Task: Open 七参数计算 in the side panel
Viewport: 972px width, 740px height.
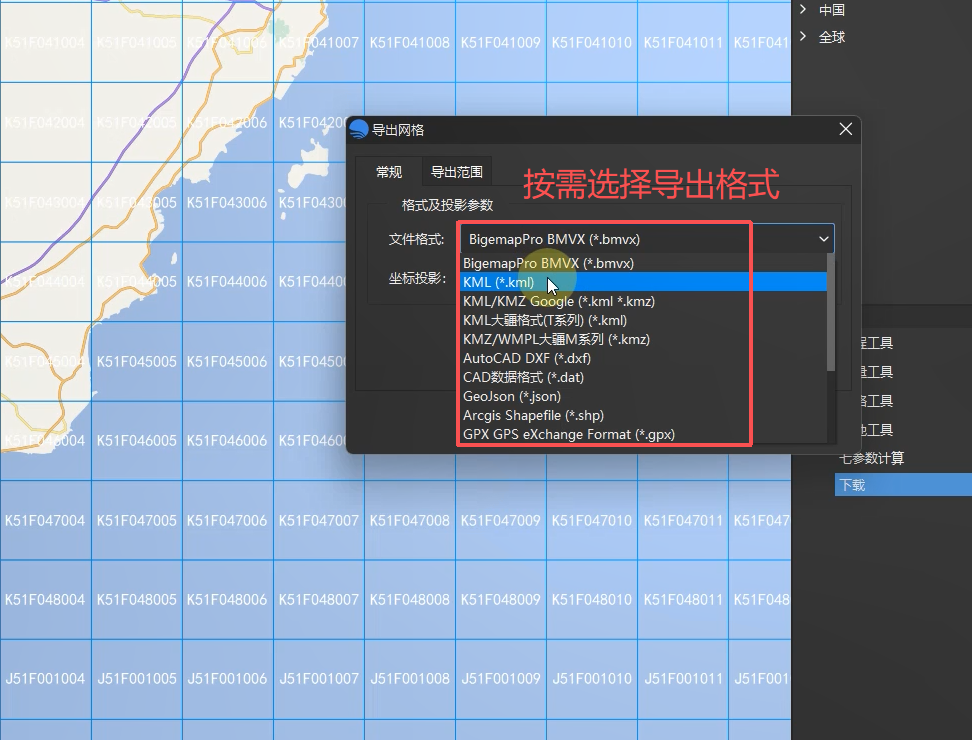Action: point(872,458)
